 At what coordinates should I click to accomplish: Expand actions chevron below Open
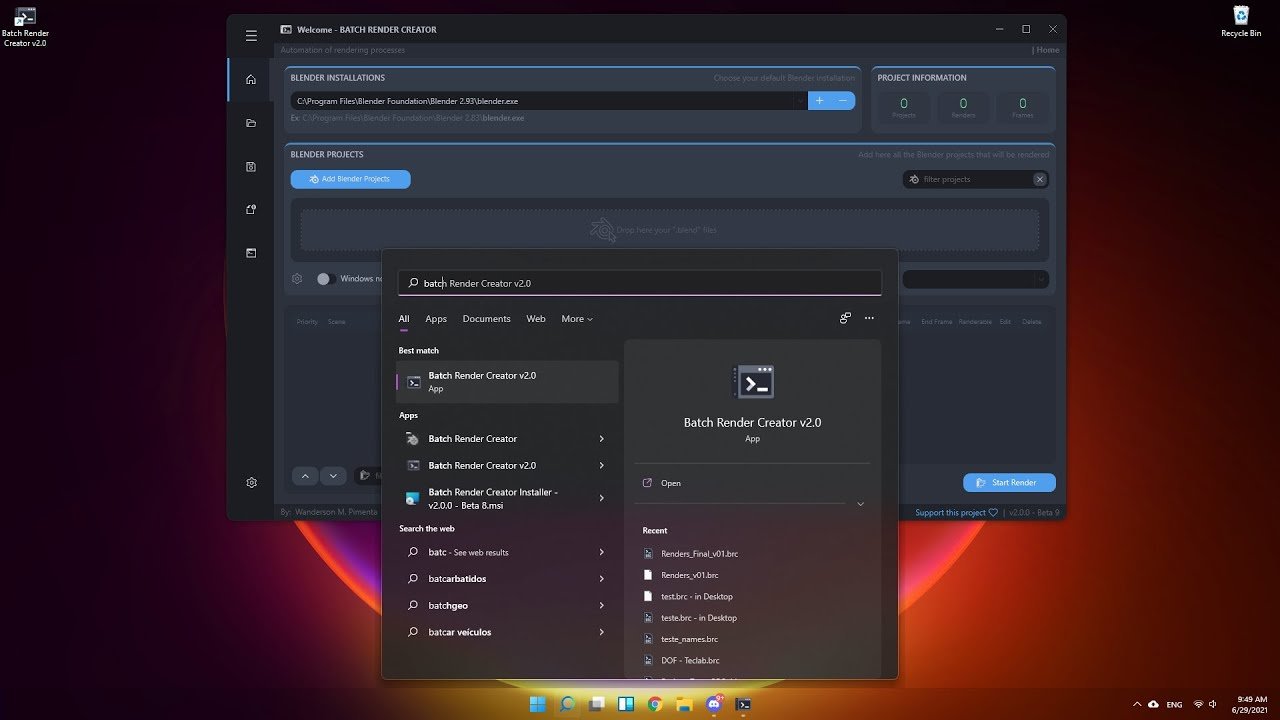coord(860,505)
